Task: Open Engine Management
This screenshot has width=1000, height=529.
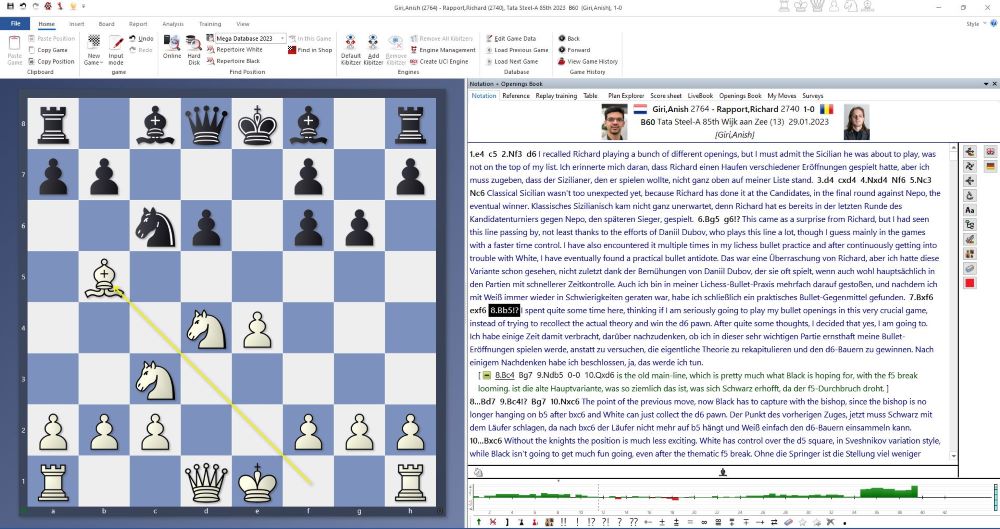Action: 443,50
